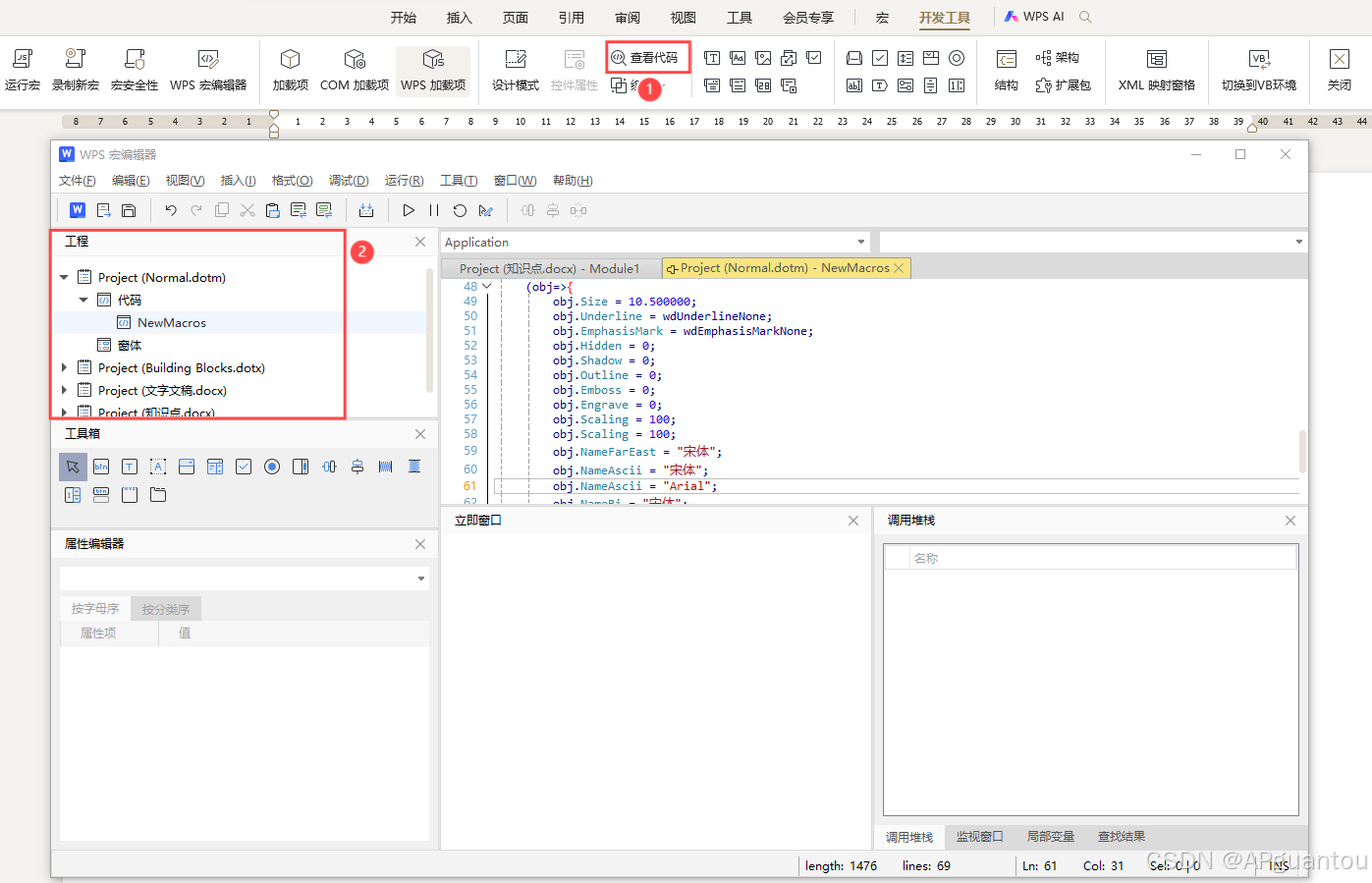Click the WPS document icon in editor toolbar
The image size is (1372, 883).
coord(78,210)
